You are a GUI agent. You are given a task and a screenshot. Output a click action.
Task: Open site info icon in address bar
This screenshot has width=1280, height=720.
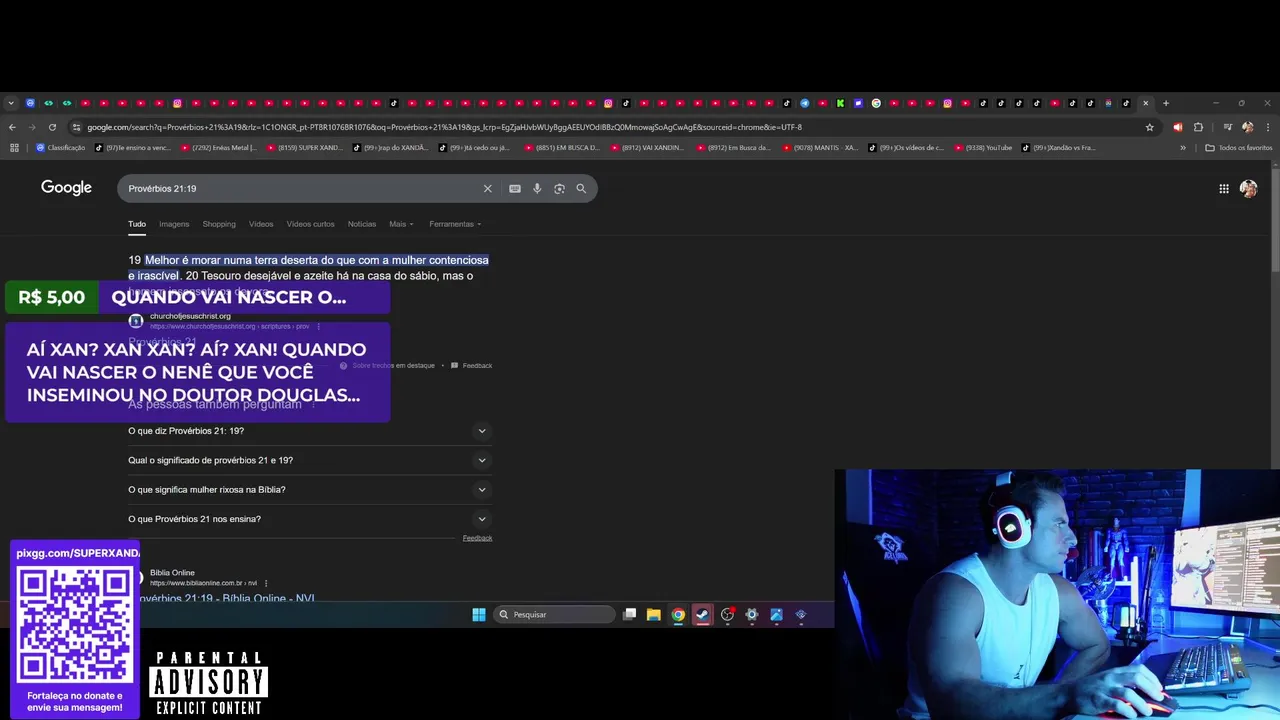point(76,127)
